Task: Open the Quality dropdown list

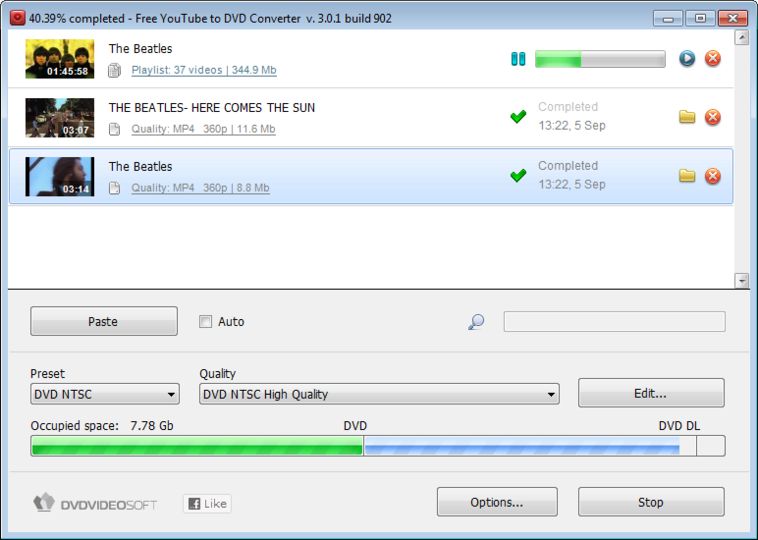Action: click(x=379, y=394)
